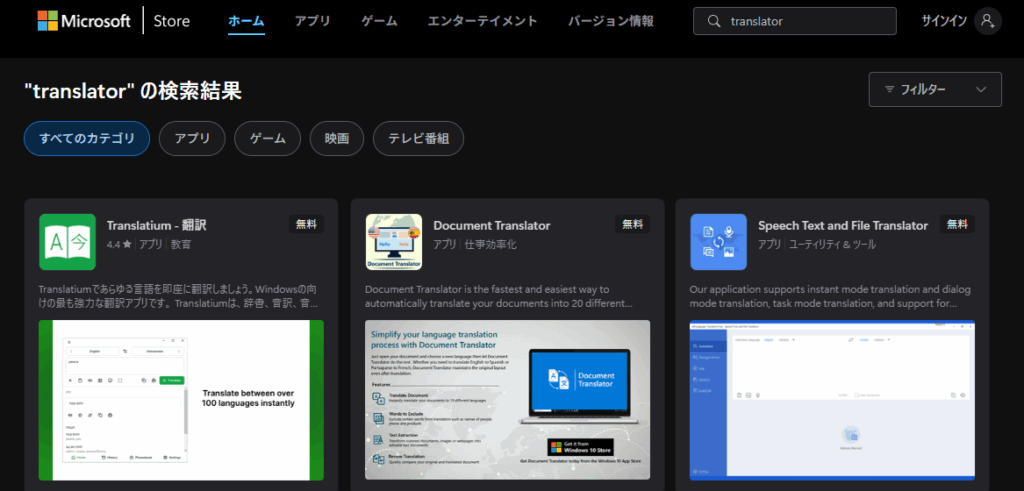Screen dimensions: 1024x491
Task: Filter results by テレビ番組 chip
Action: pyautogui.click(x=419, y=138)
